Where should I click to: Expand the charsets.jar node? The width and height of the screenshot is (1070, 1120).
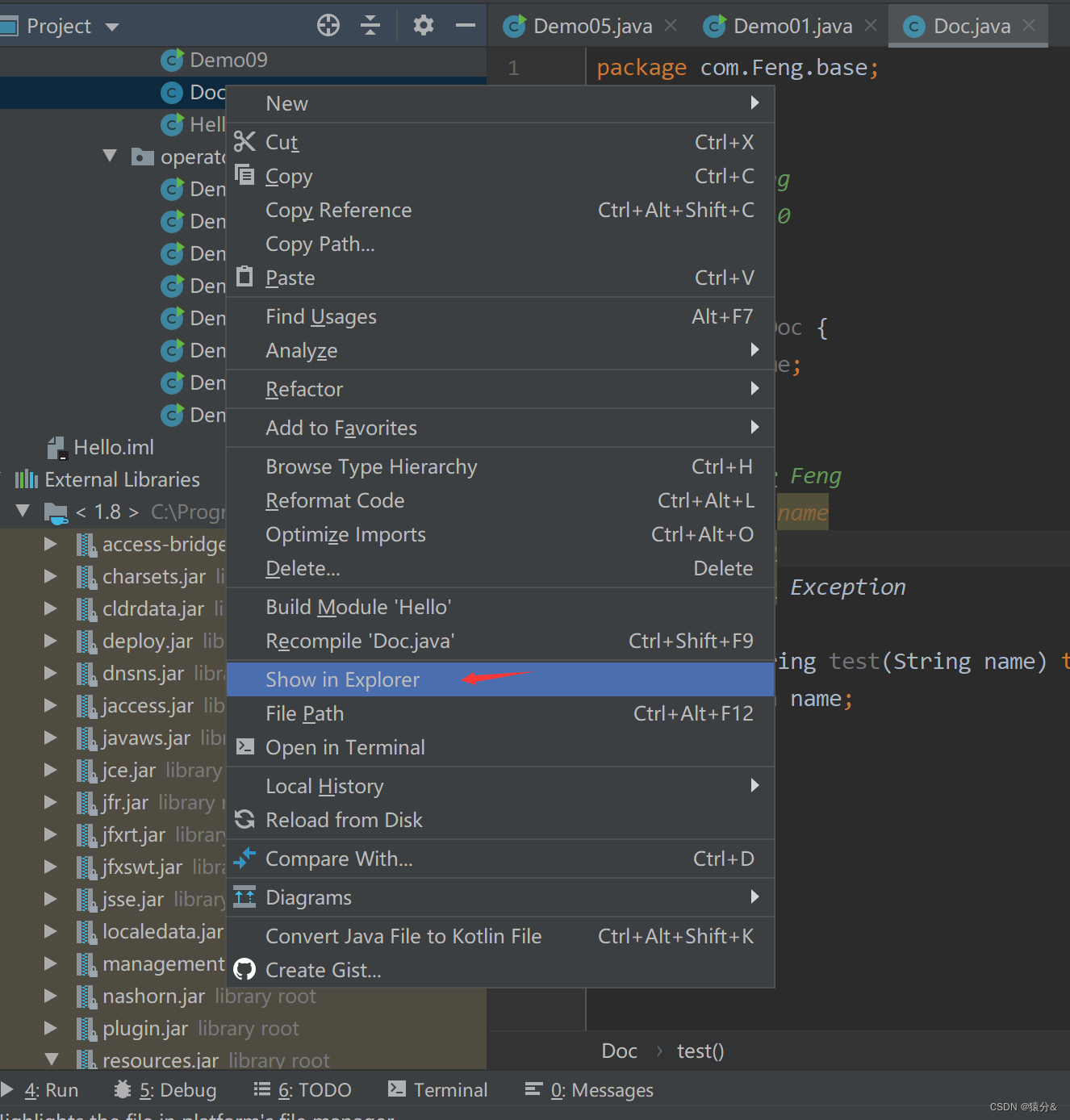coord(50,576)
